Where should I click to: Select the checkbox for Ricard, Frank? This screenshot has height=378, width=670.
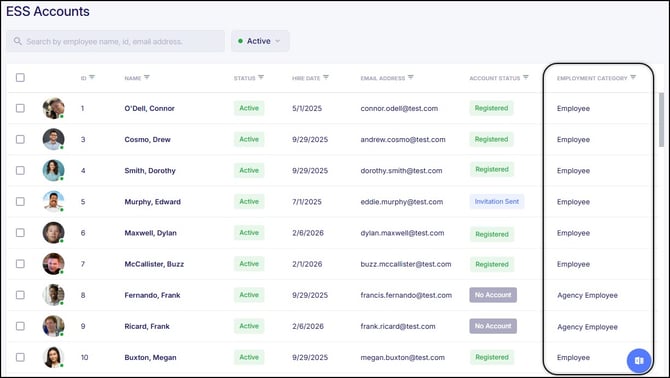(x=20, y=326)
